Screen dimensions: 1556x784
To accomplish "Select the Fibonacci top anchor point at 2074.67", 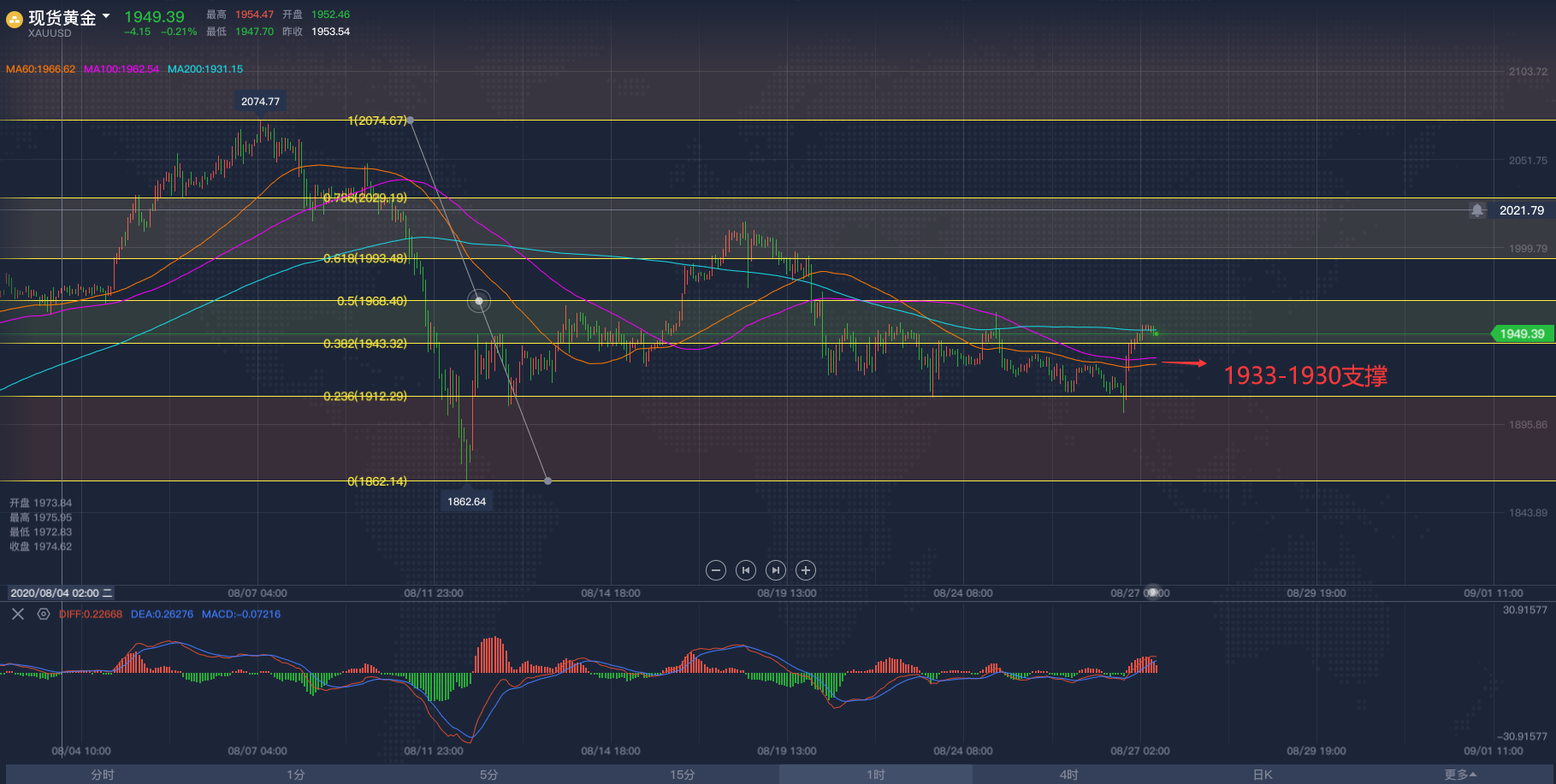I will click(411, 121).
